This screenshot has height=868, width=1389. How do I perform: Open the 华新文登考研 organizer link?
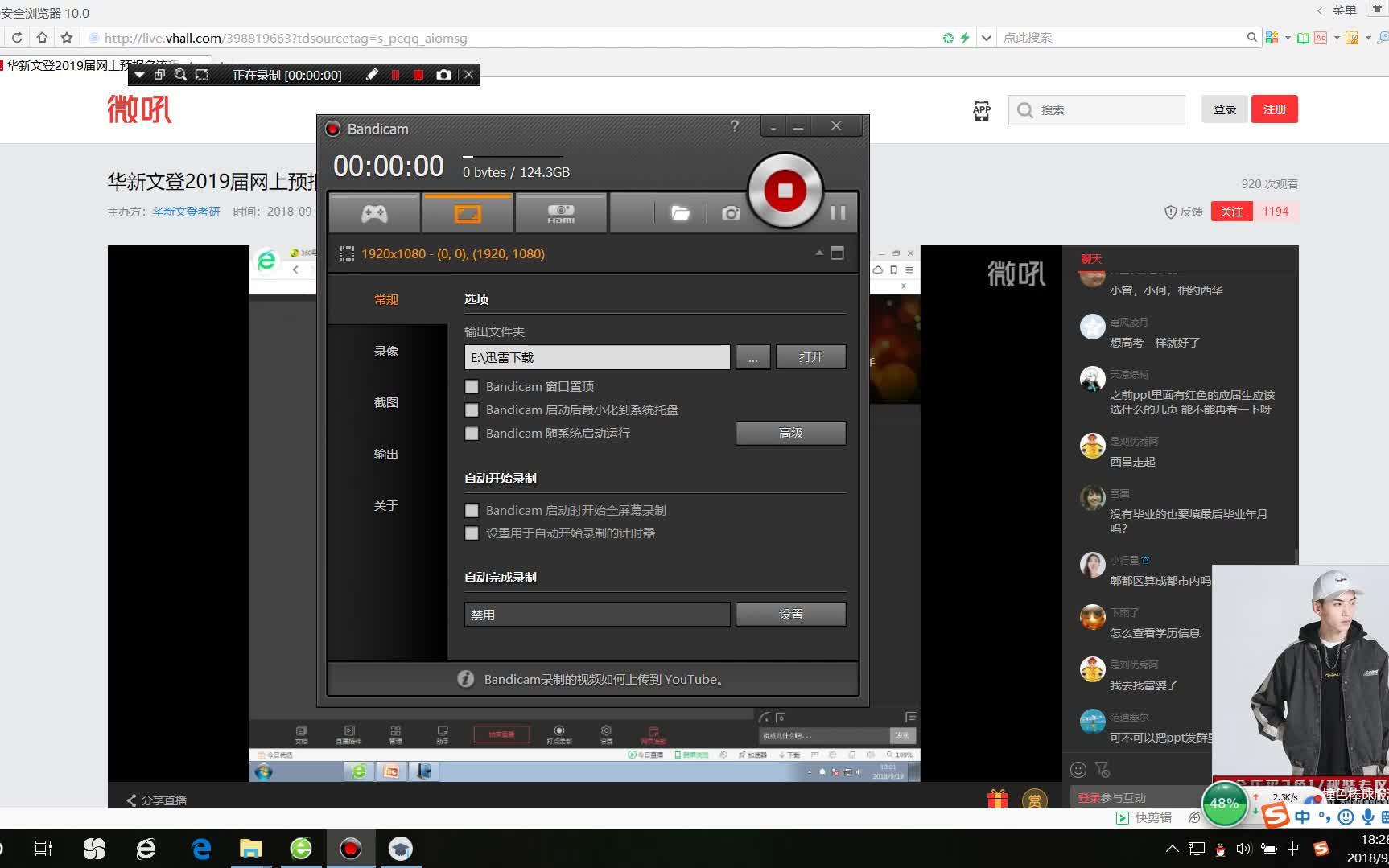(187, 212)
